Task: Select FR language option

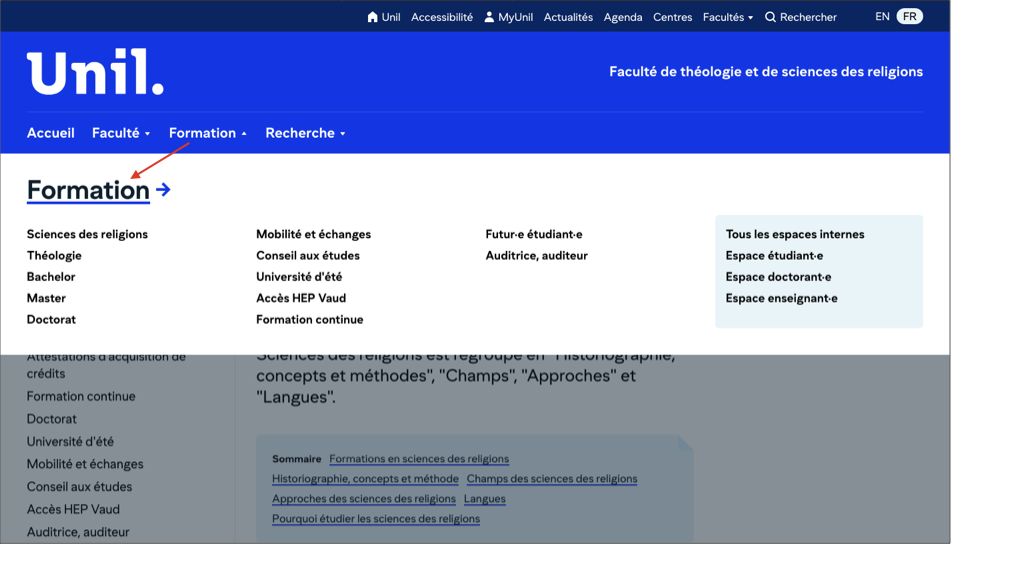Action: point(909,17)
